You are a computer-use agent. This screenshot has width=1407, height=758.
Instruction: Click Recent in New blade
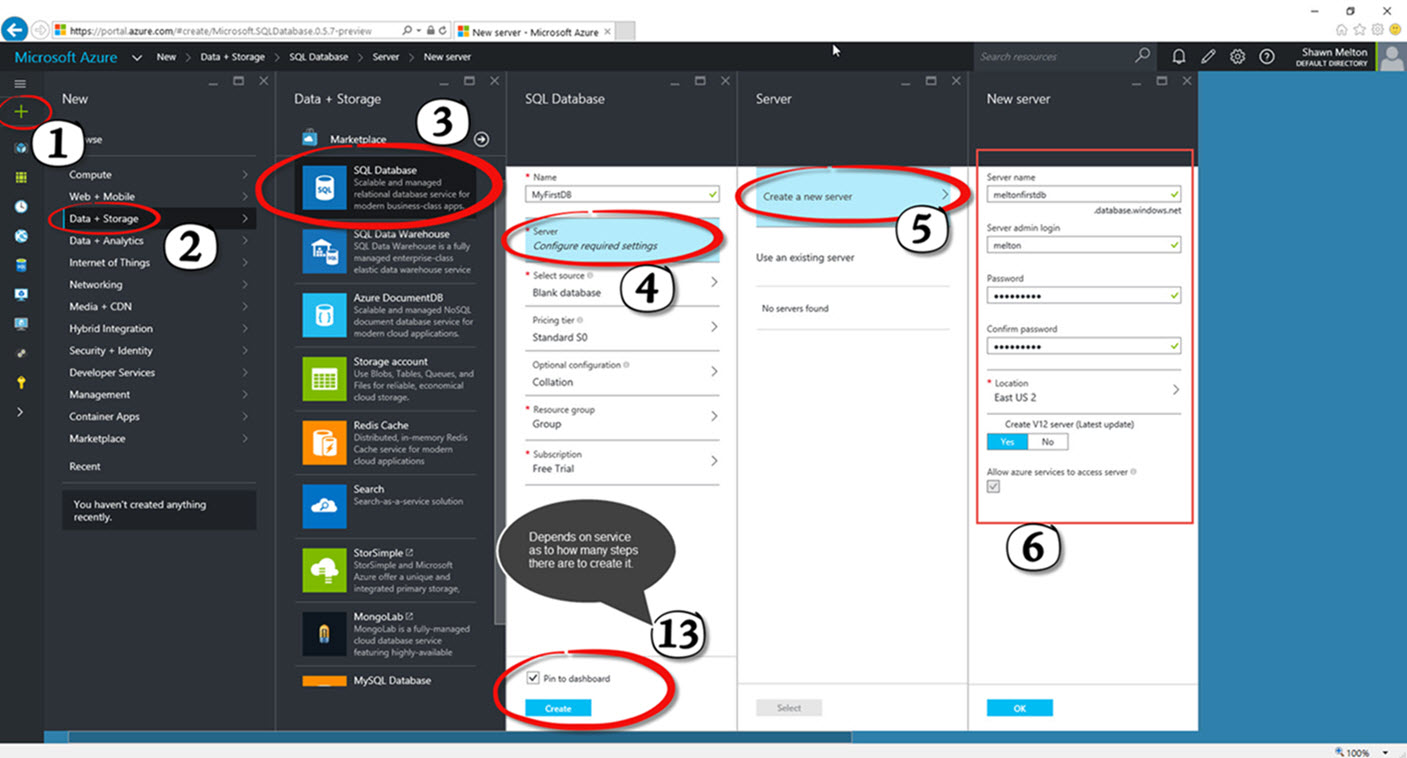pyautogui.click(x=85, y=467)
